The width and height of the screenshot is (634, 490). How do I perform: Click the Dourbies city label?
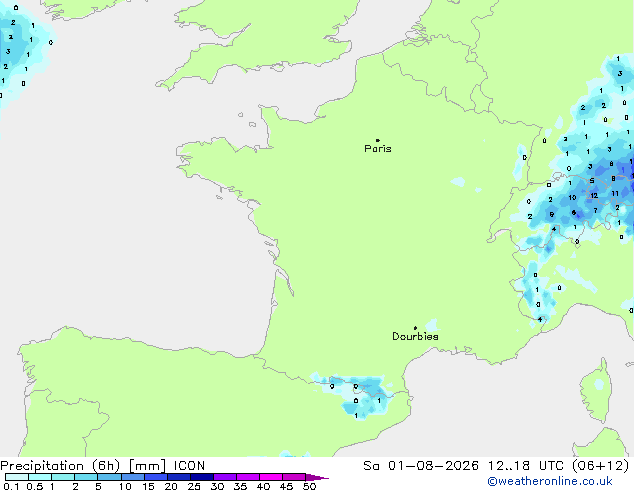(415, 336)
